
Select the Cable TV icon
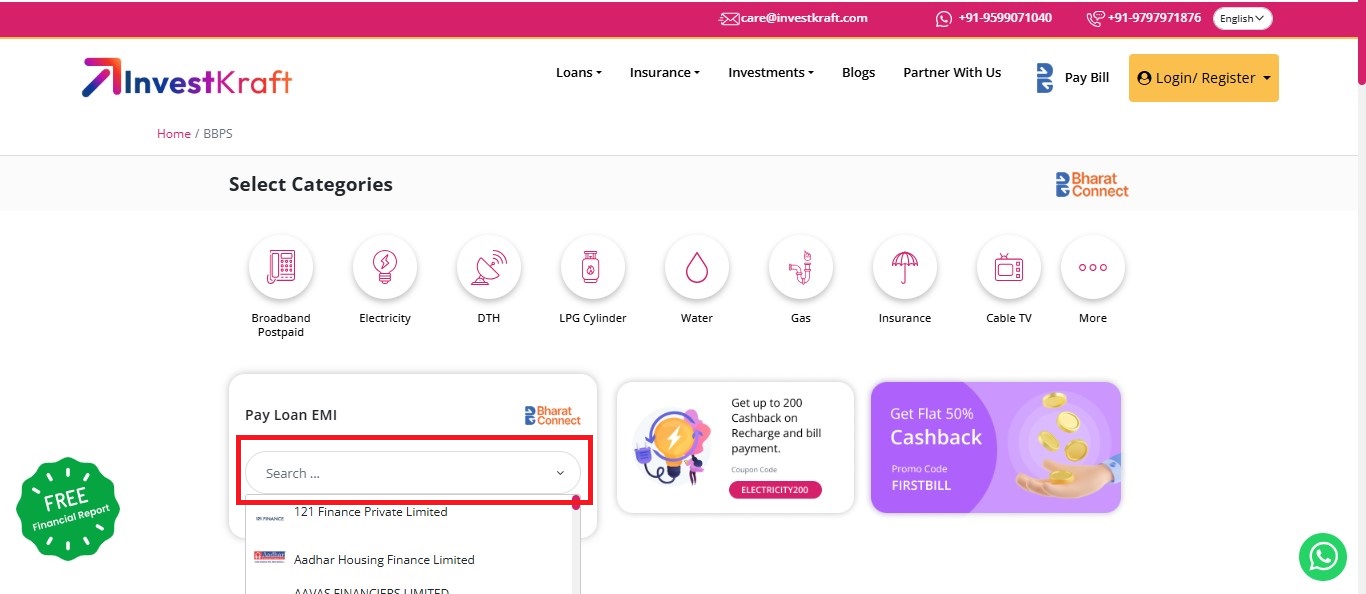pyautogui.click(x=1009, y=267)
